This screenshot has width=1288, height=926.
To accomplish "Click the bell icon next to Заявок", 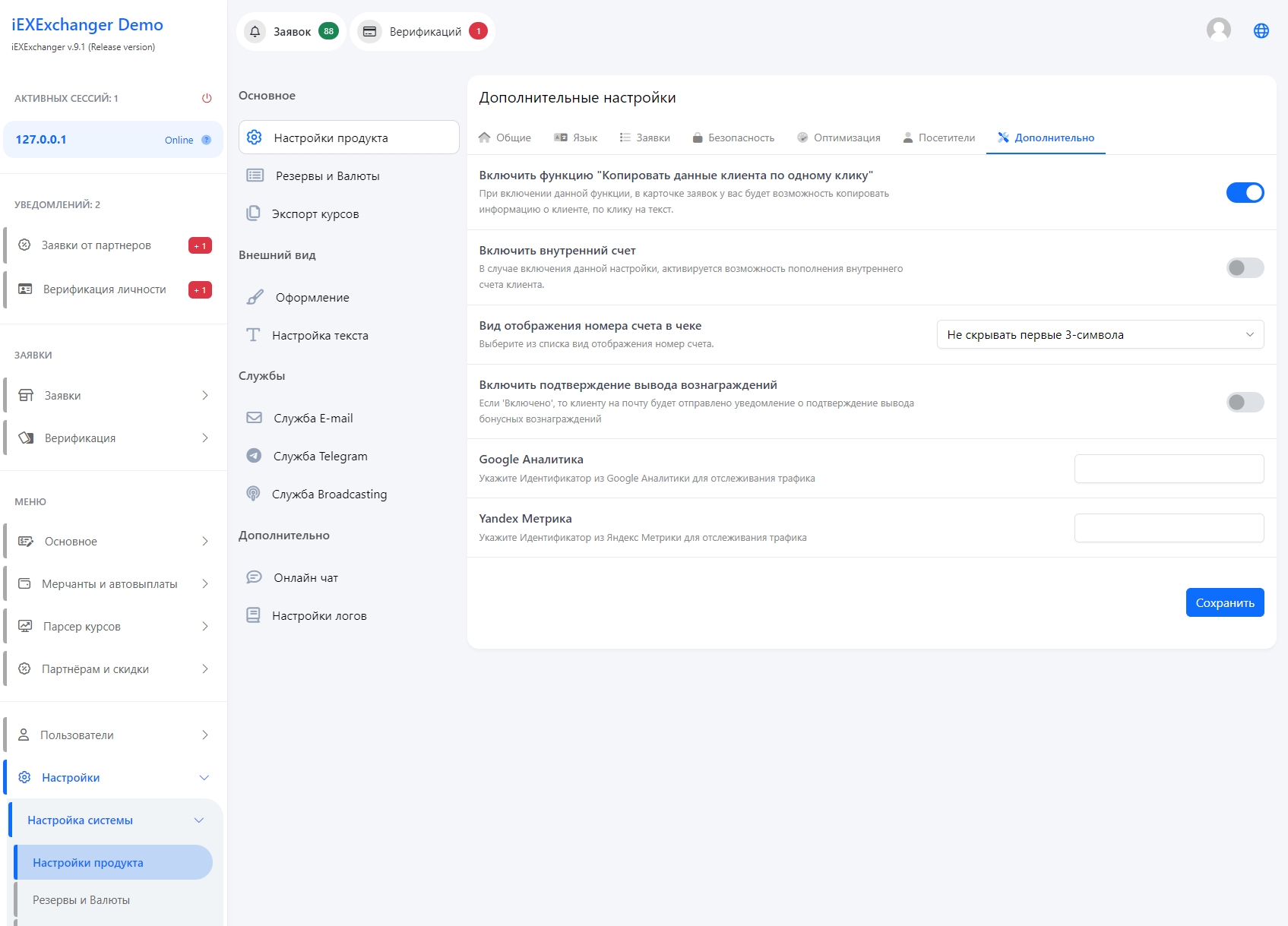I will pos(255,31).
